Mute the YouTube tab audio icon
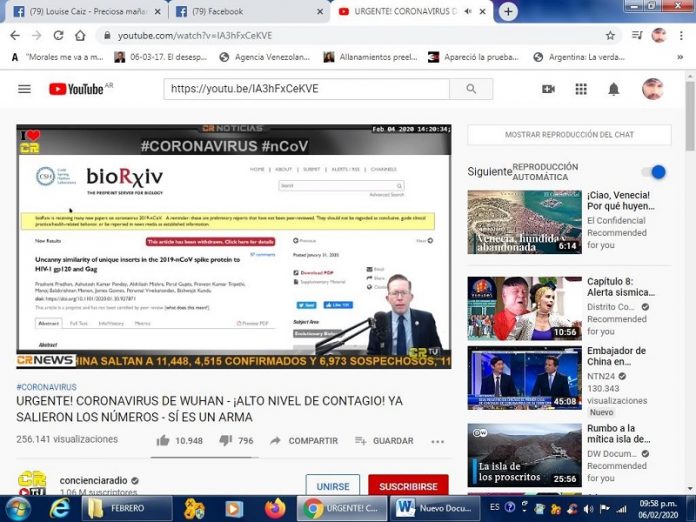Screen dimensions: 696x522 coord(468,12)
